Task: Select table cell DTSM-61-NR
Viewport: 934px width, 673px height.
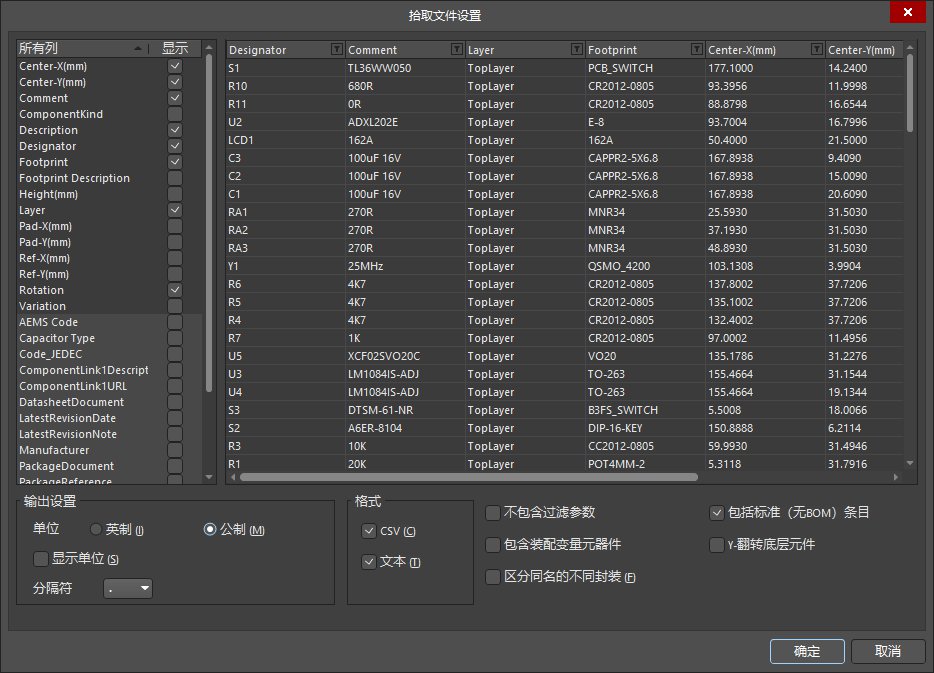Action: [405, 410]
